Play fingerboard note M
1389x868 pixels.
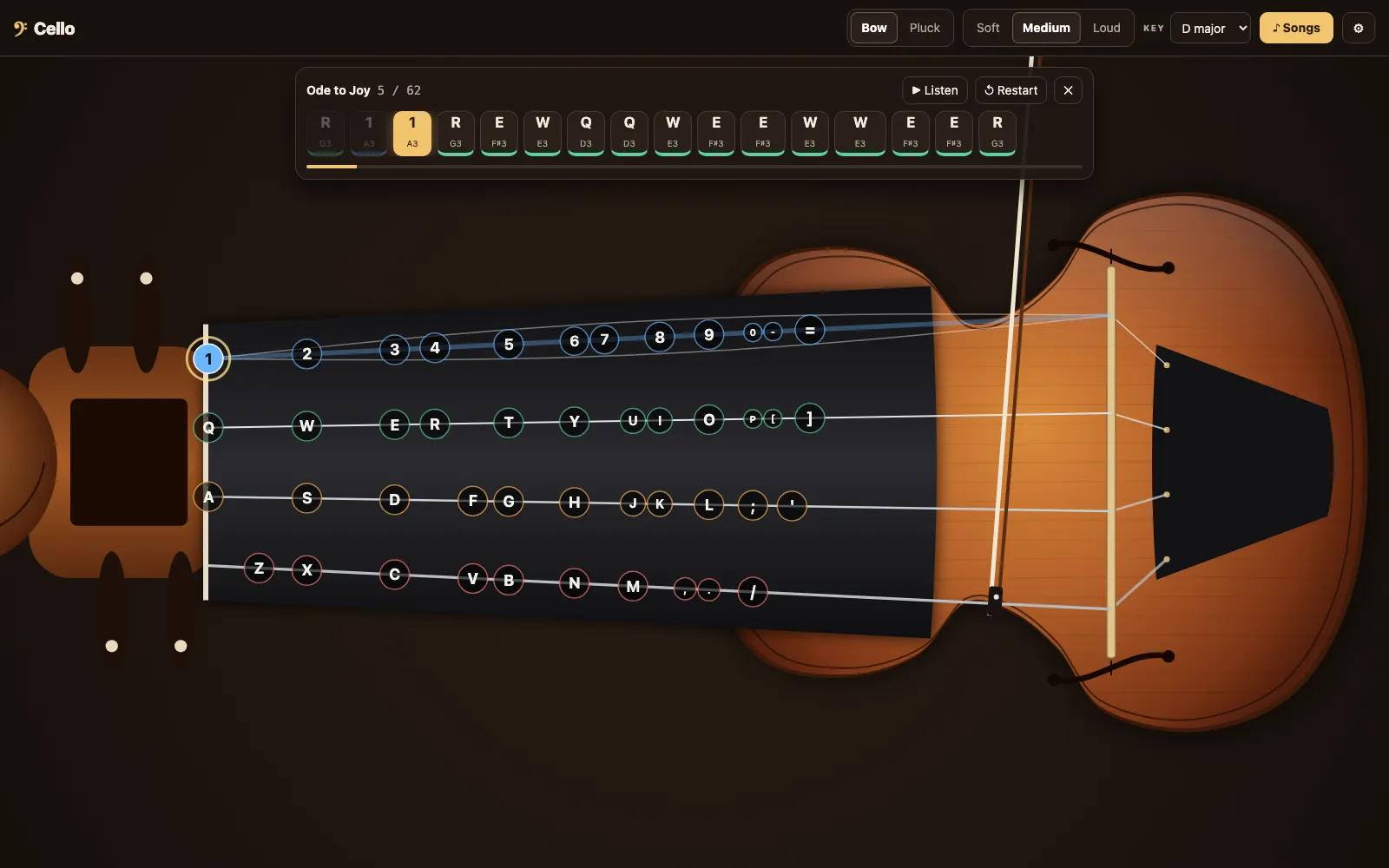click(x=633, y=587)
